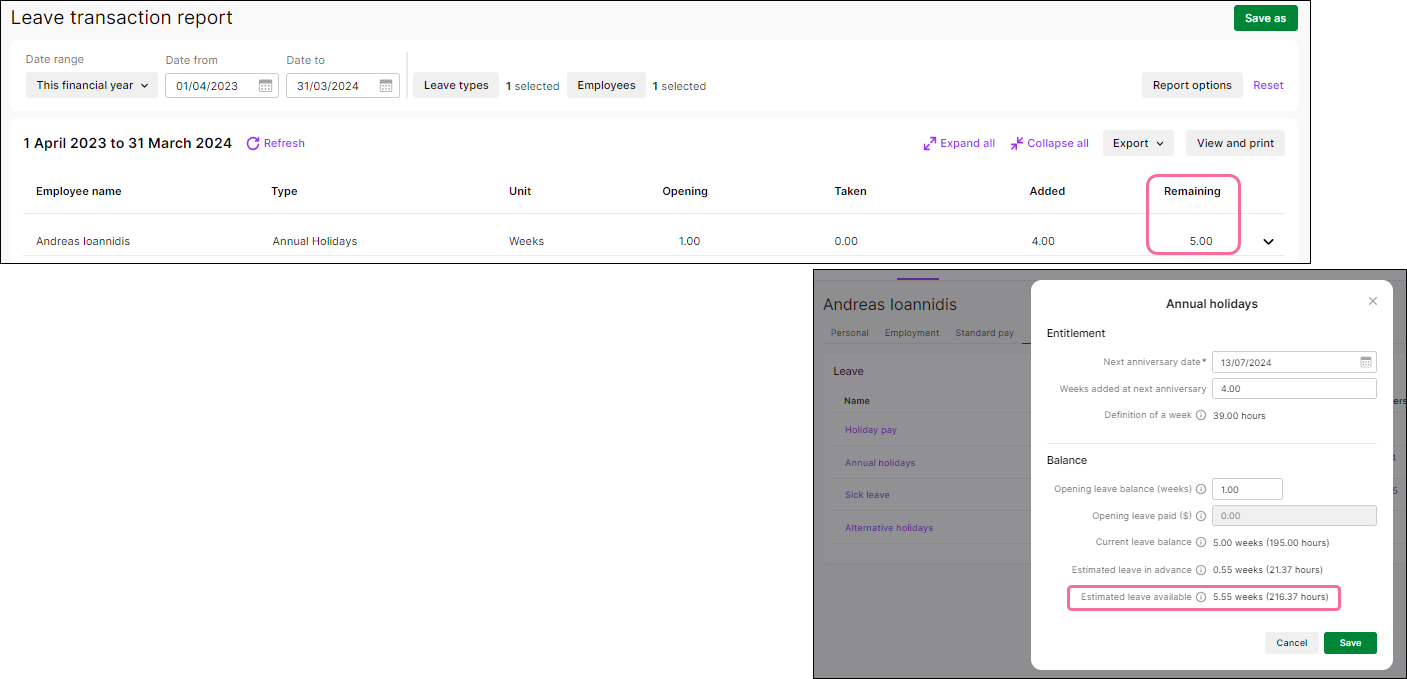Click the Next anniversary date field
Screen dimensions: 1407x679
pyautogui.click(x=1294, y=362)
